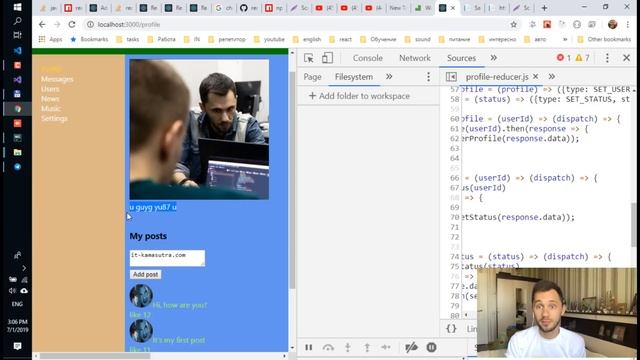Open the tasks bookmarks folder
Image resolution: width=640 pixels, height=360 pixels.
point(128,39)
